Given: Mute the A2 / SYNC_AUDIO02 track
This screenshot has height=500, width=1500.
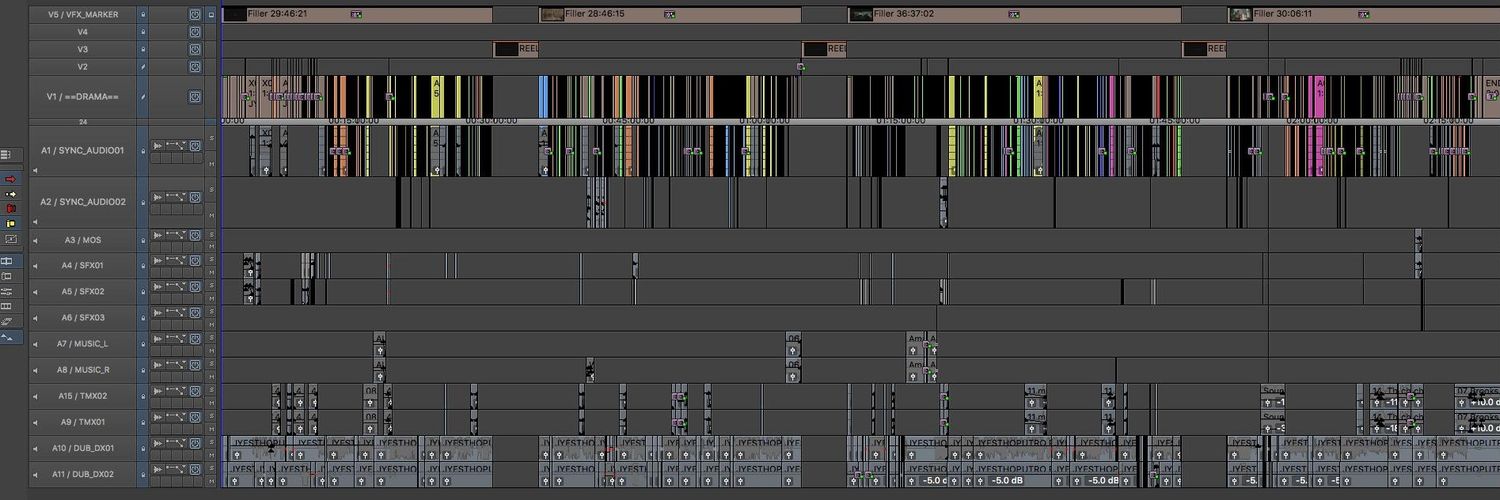Looking at the screenshot, I should click(211, 215).
